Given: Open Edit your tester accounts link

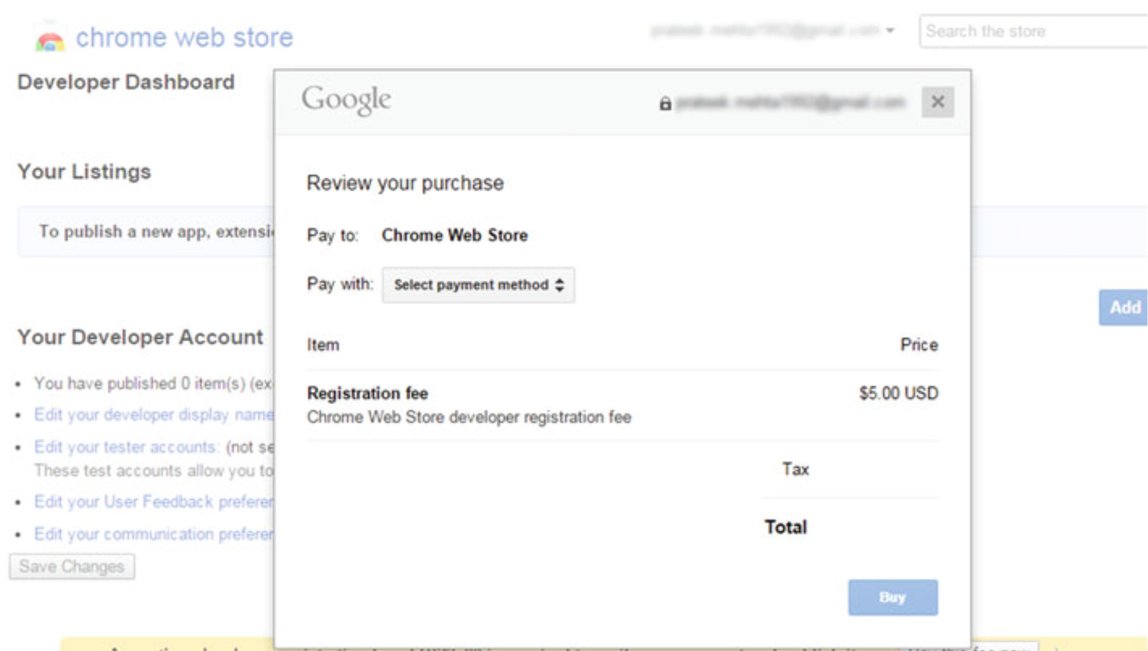Looking at the screenshot, I should [x=127, y=447].
